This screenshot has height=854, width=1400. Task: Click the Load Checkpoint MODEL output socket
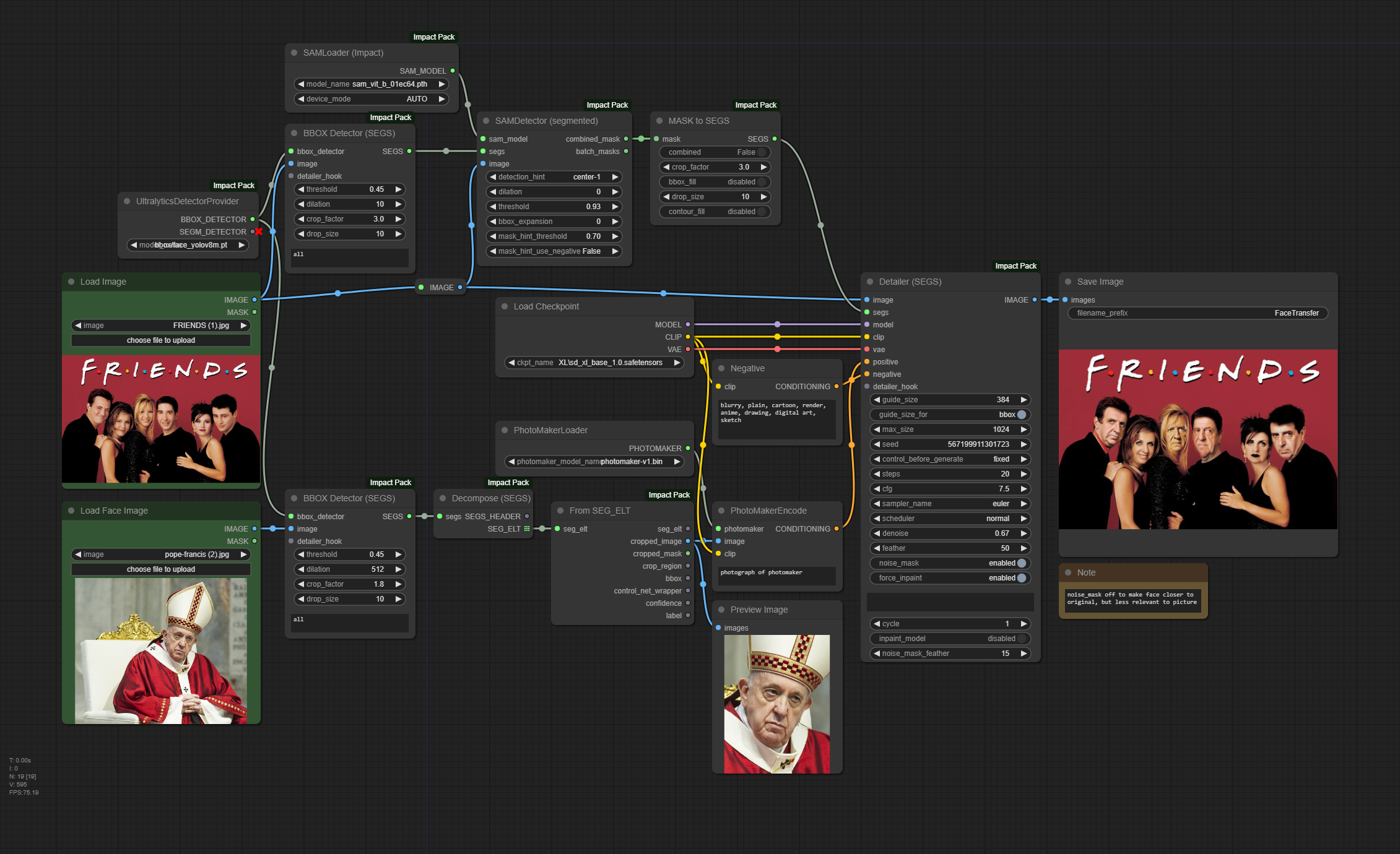tap(688, 324)
